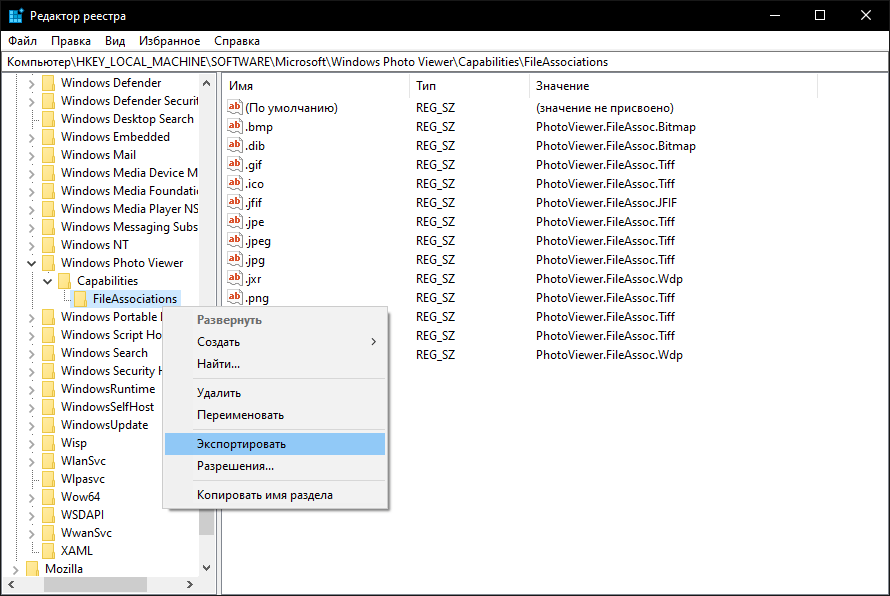Open the Справка menu
Image resolution: width=890 pixels, height=596 pixels.
point(237,41)
